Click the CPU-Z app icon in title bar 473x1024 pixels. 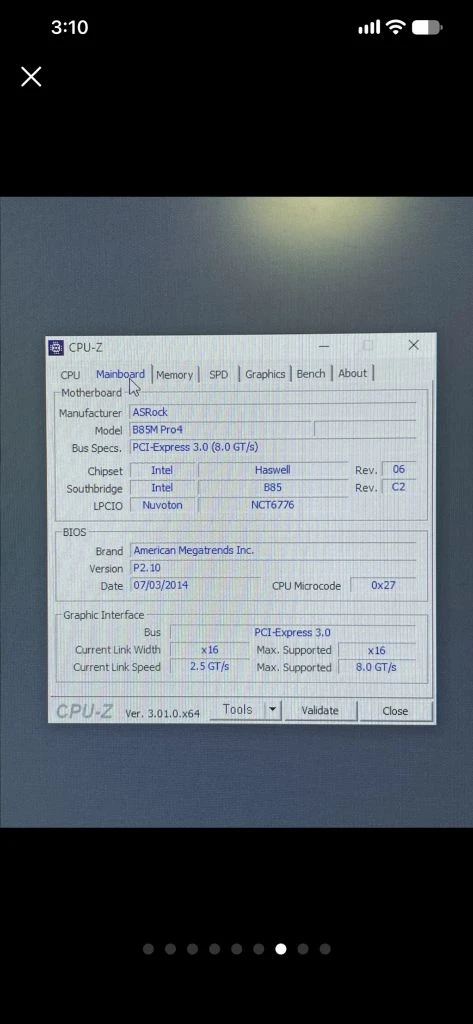[57, 347]
